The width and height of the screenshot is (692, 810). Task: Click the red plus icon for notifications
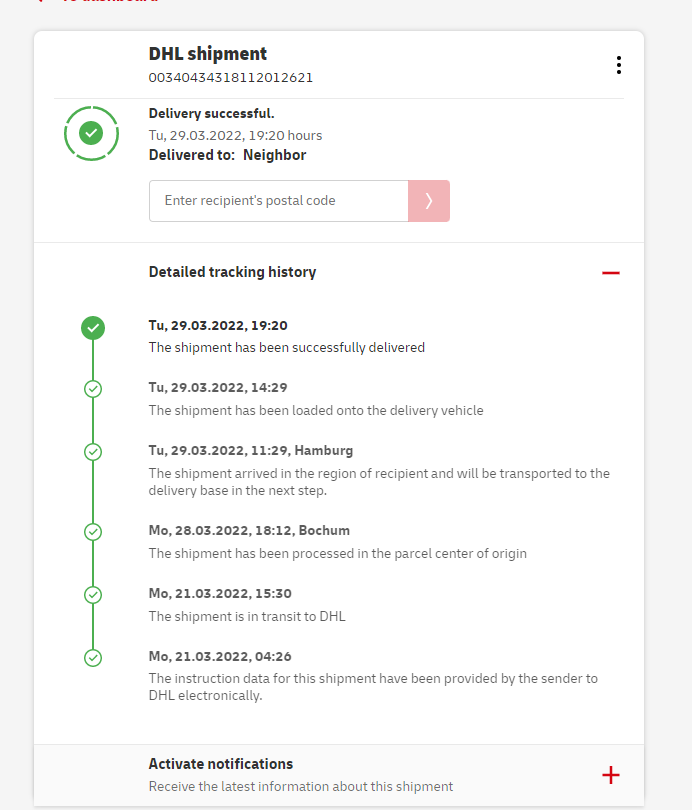[x=611, y=775]
